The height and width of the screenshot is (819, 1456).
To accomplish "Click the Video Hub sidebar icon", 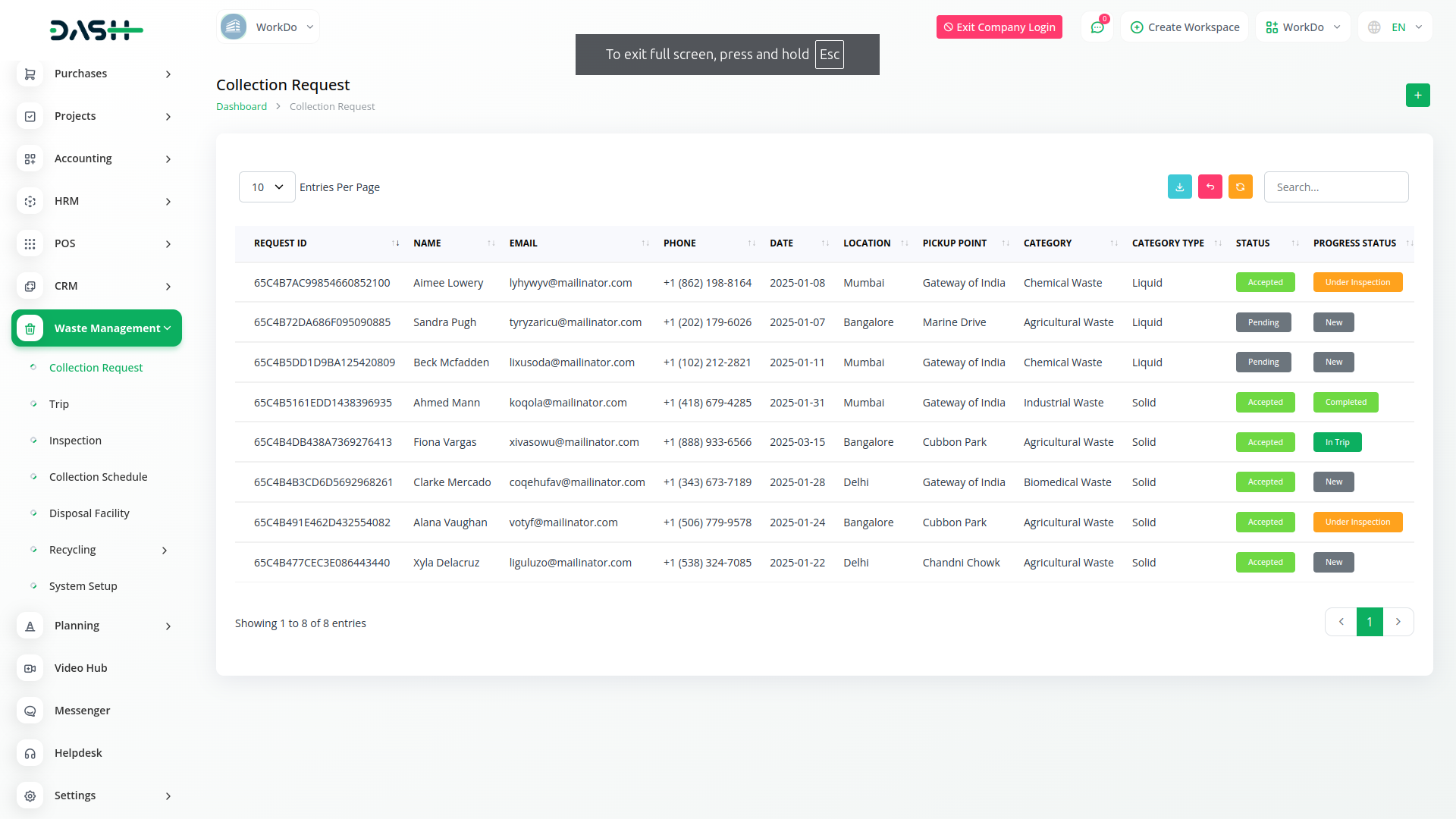I will pyautogui.click(x=30, y=668).
